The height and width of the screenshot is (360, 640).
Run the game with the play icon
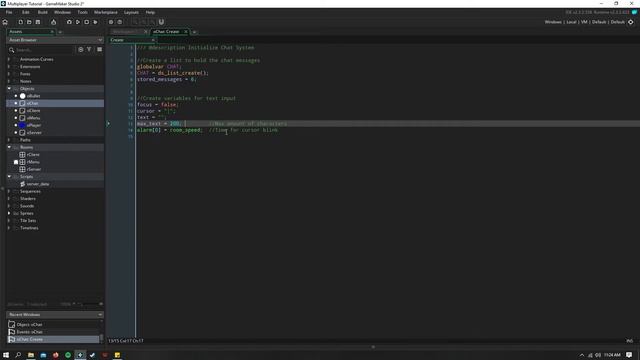pos(78,22)
